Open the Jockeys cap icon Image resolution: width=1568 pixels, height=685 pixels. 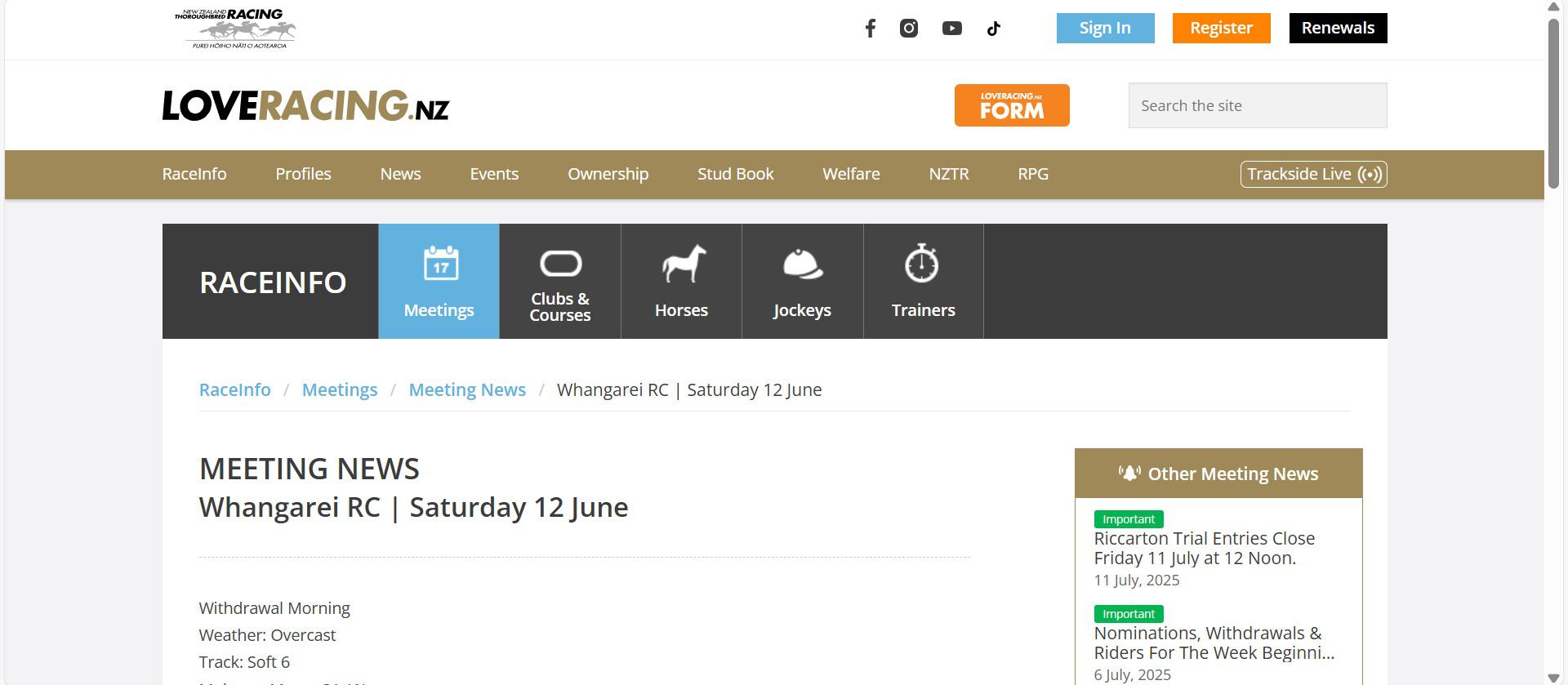click(x=802, y=265)
